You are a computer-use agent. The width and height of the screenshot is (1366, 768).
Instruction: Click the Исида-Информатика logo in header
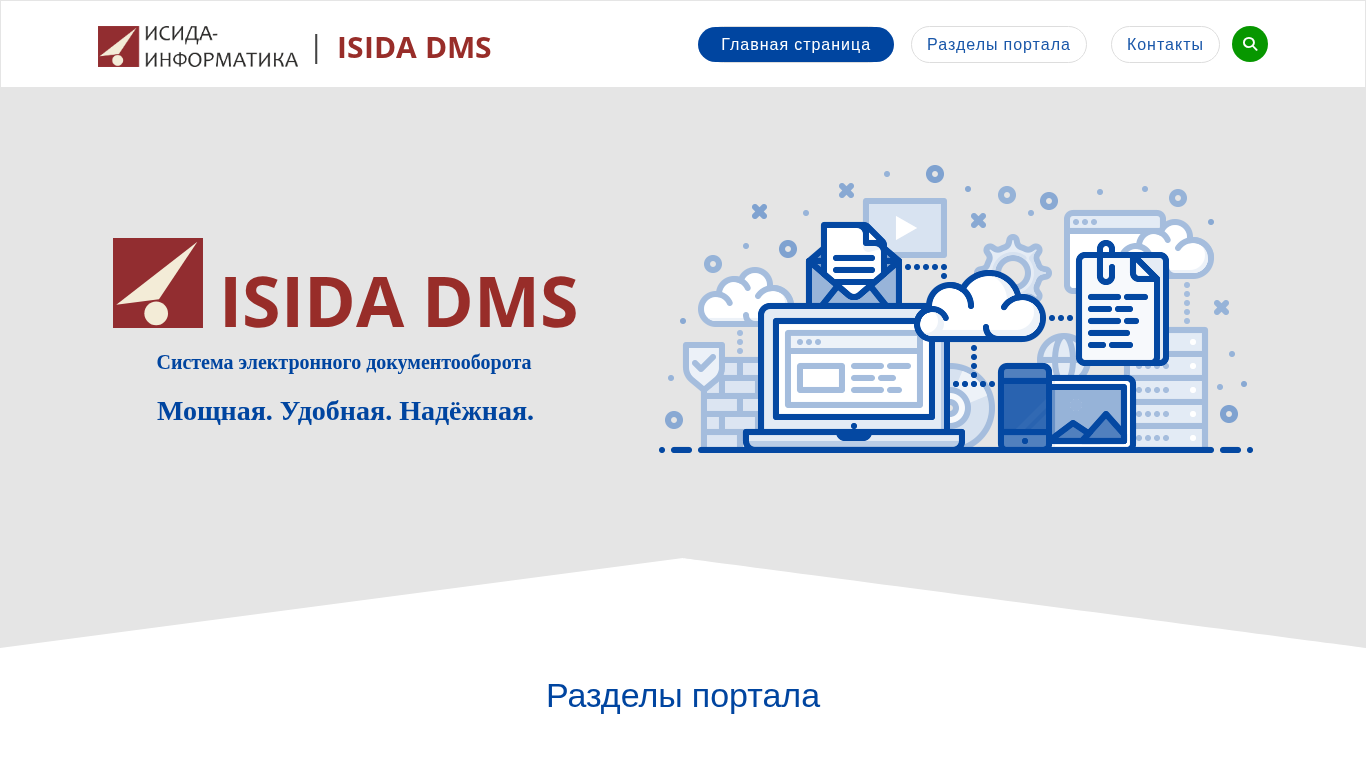(x=198, y=47)
